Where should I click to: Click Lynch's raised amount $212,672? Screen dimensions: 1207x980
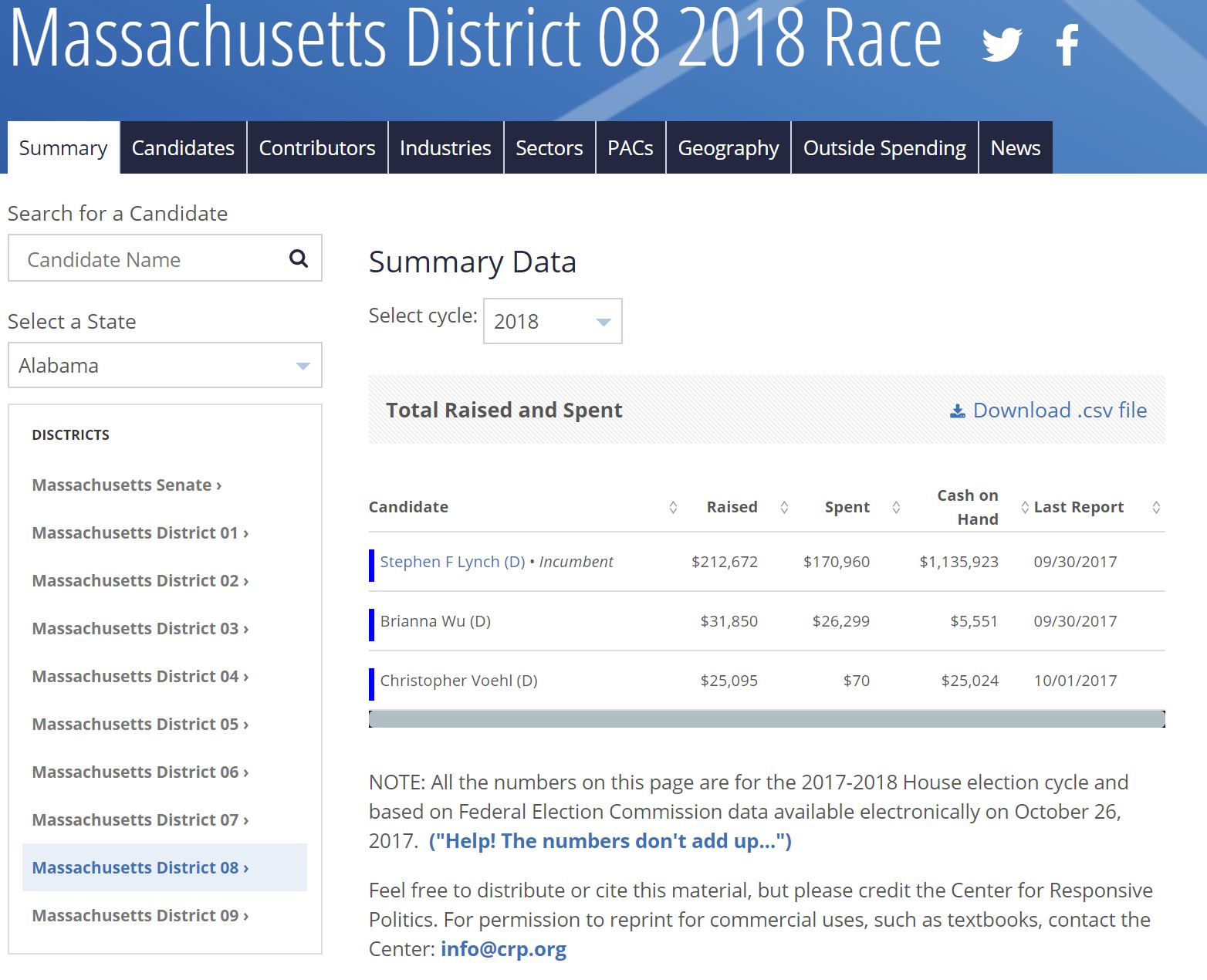point(725,562)
